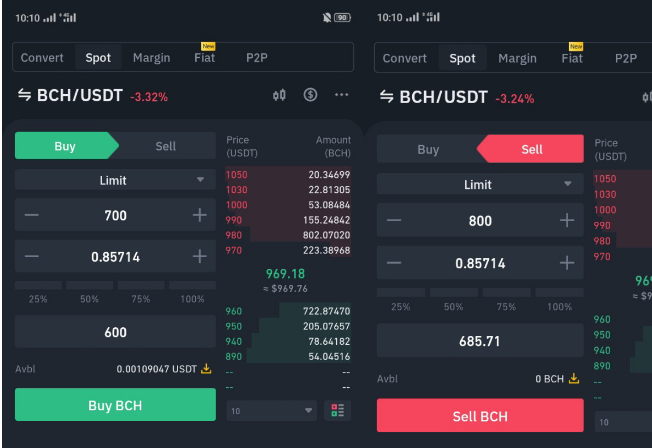
Task: Open depth 10 dropdown on left screen
Action: click(x=272, y=411)
